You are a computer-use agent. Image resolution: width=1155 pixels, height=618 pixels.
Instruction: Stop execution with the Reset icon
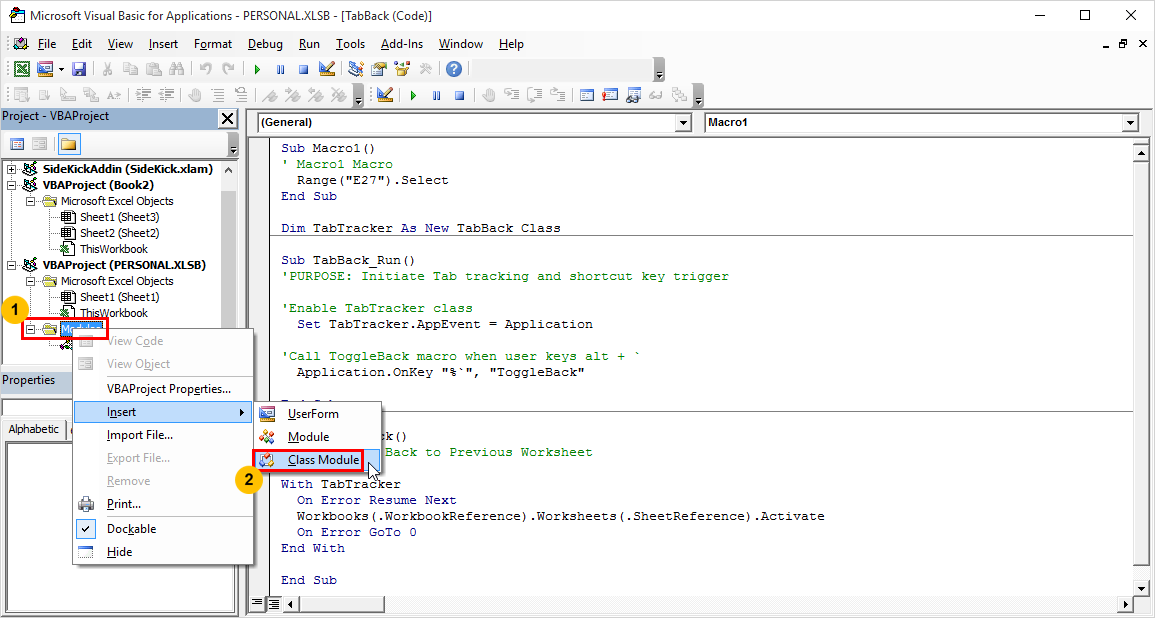point(303,68)
